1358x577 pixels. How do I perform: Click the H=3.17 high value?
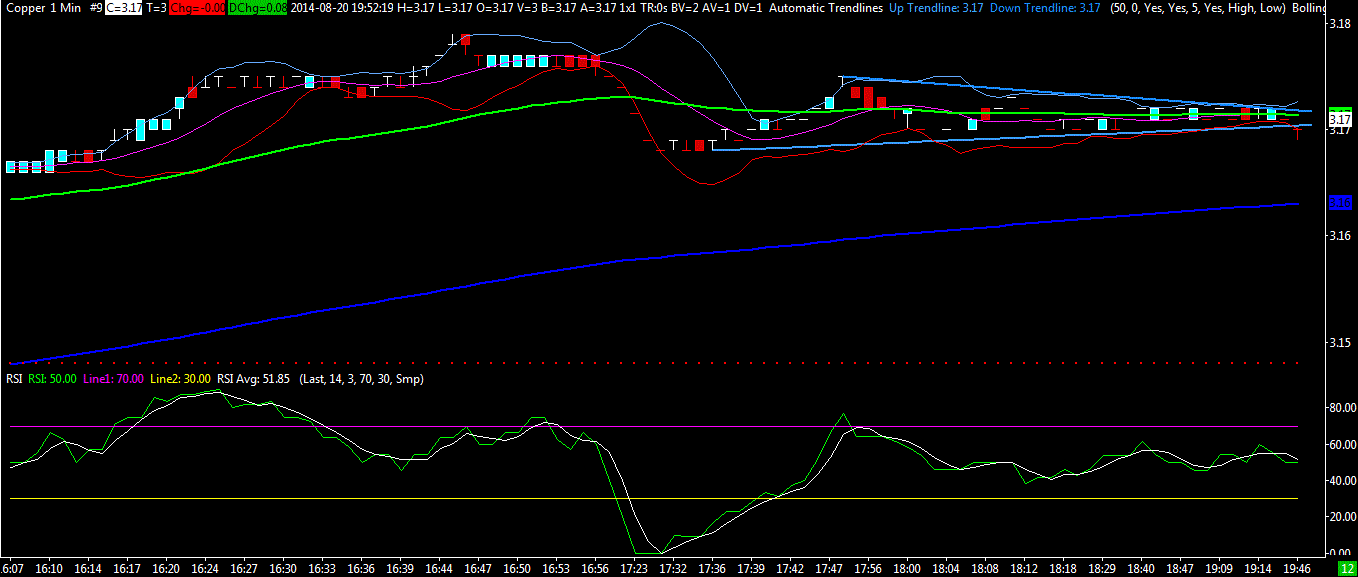click(417, 7)
